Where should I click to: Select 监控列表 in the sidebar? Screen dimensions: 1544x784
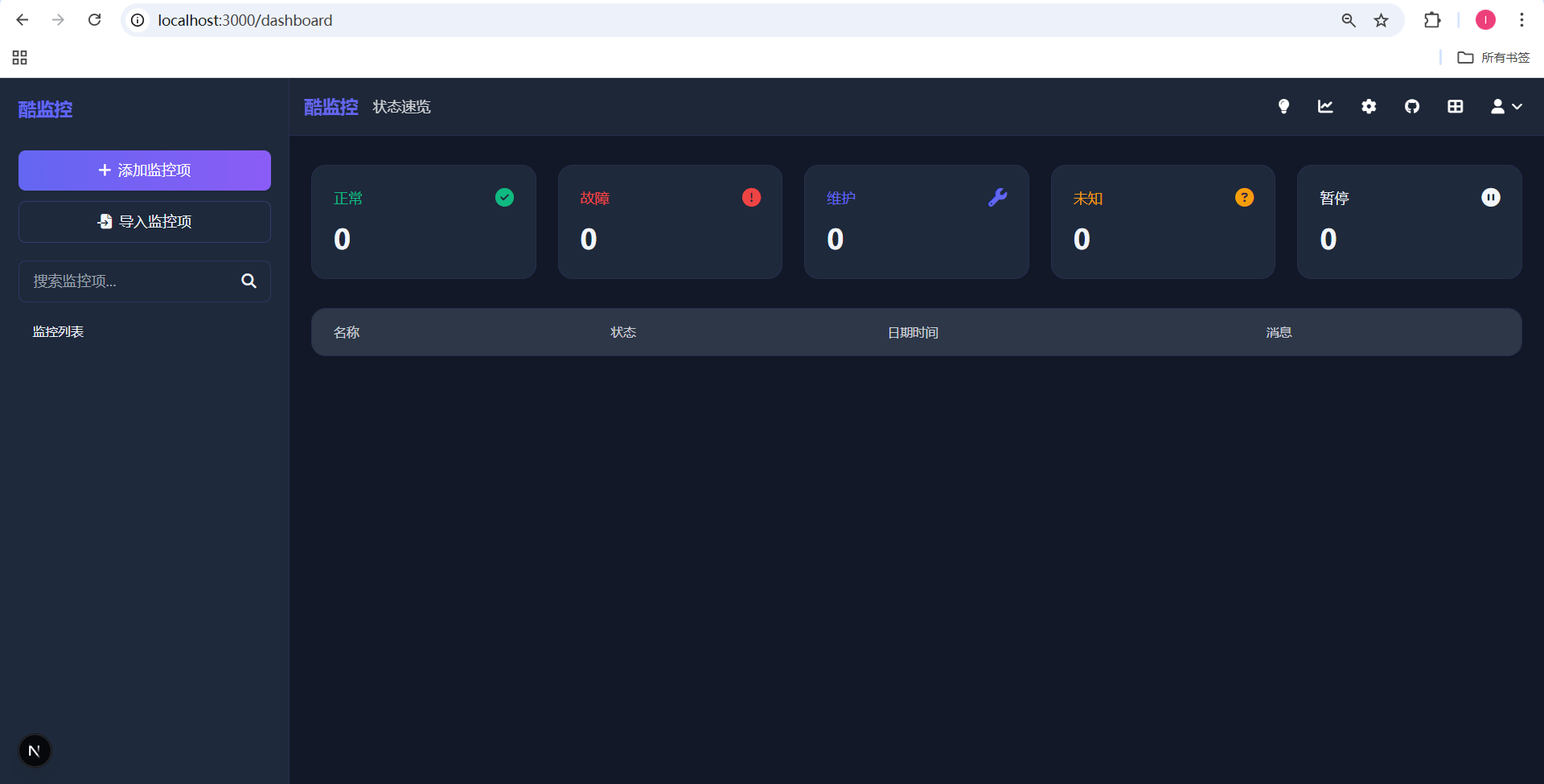[x=58, y=331]
